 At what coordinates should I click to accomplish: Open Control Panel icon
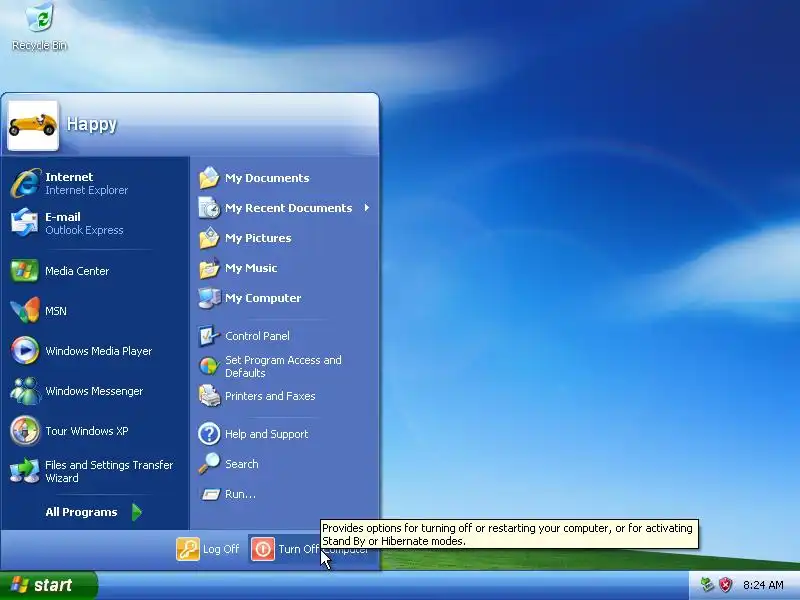point(209,336)
